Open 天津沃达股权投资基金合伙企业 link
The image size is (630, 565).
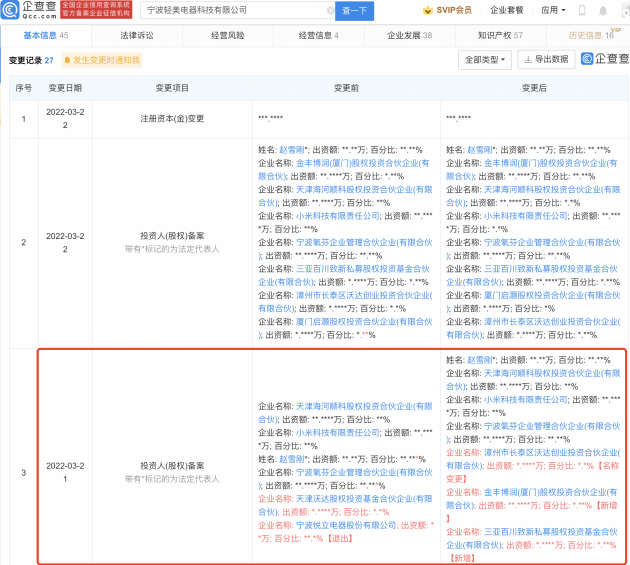(345, 506)
